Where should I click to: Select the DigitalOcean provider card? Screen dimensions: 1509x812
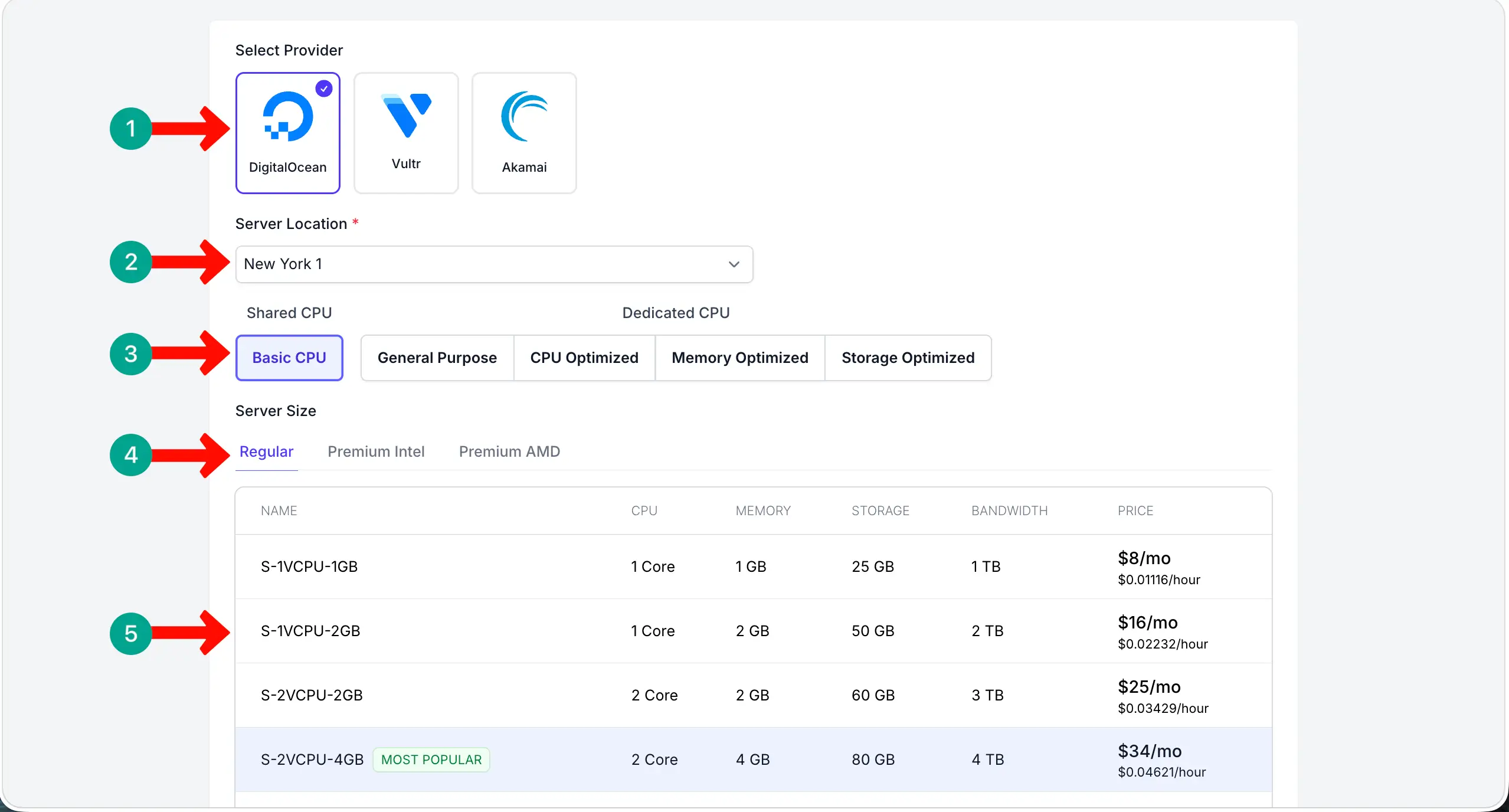coord(288,133)
